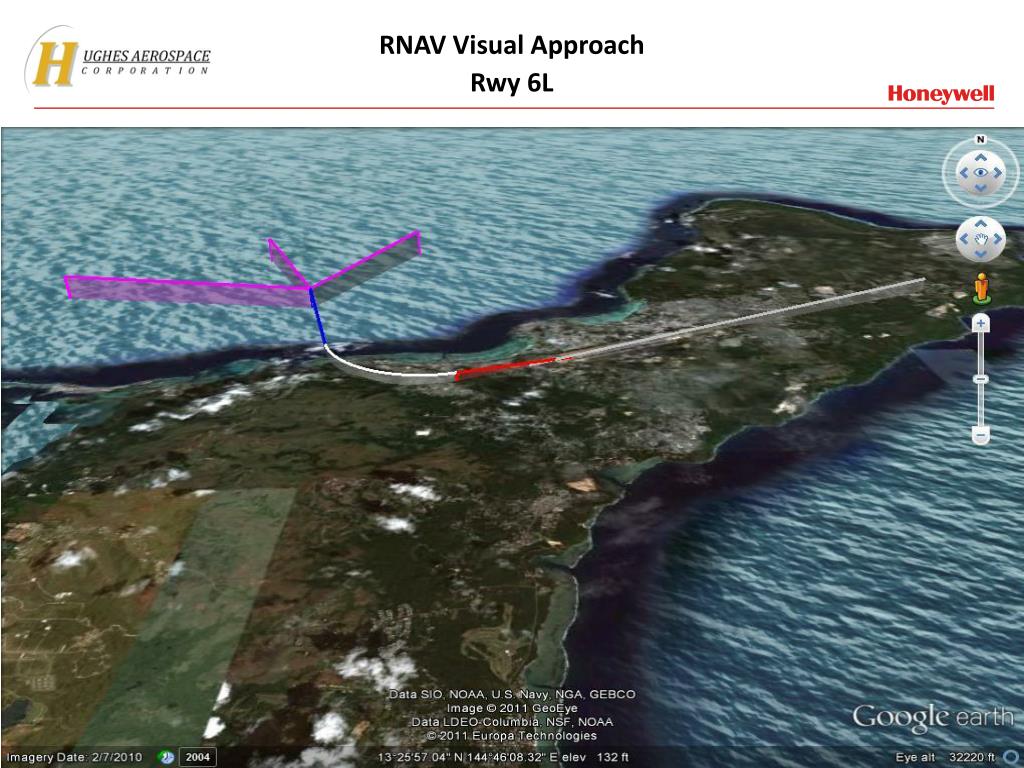Click the zoom slider handle
The image size is (1024, 768).
click(x=981, y=379)
